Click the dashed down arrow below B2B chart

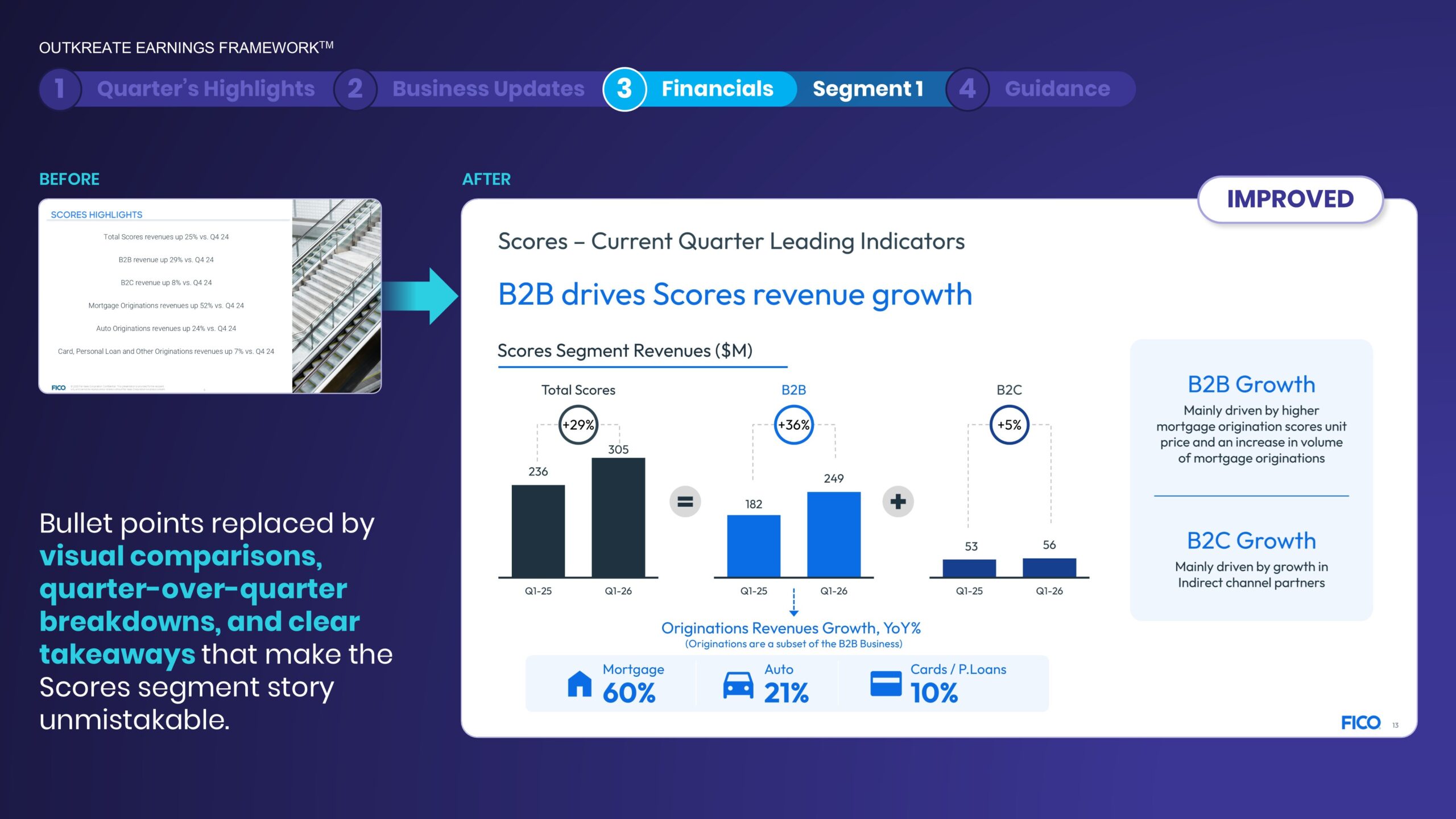click(794, 603)
